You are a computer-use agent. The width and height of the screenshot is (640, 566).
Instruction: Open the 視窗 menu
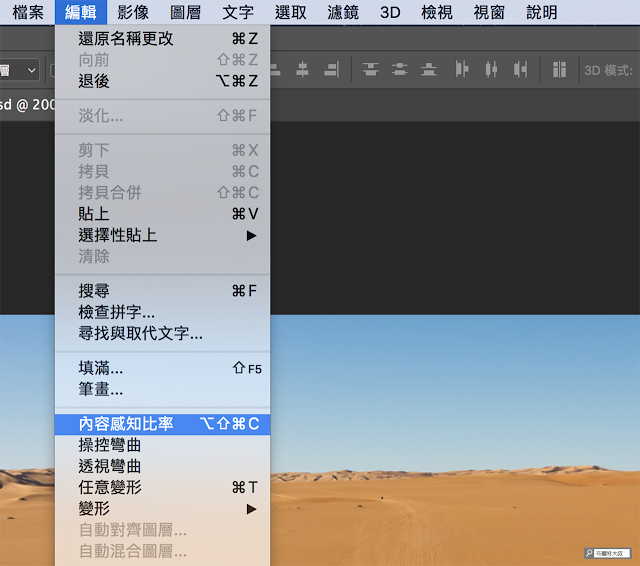tap(489, 12)
